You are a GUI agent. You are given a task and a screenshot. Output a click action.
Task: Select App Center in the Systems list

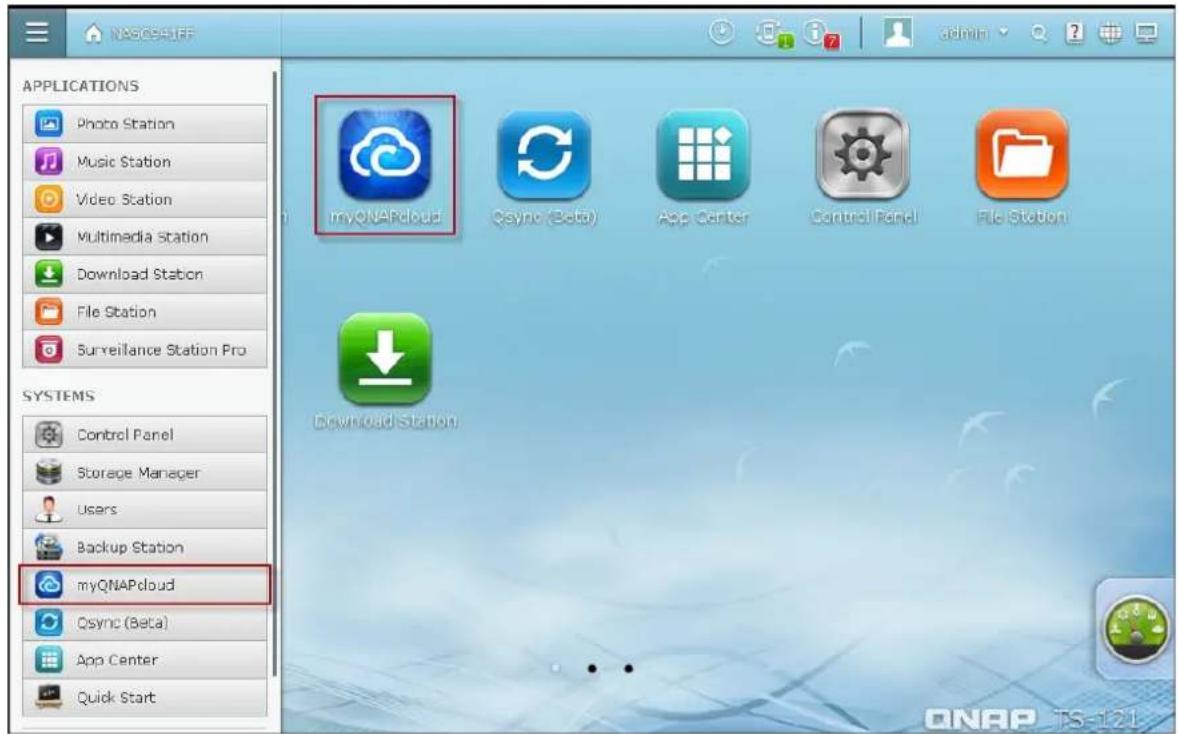(x=145, y=660)
